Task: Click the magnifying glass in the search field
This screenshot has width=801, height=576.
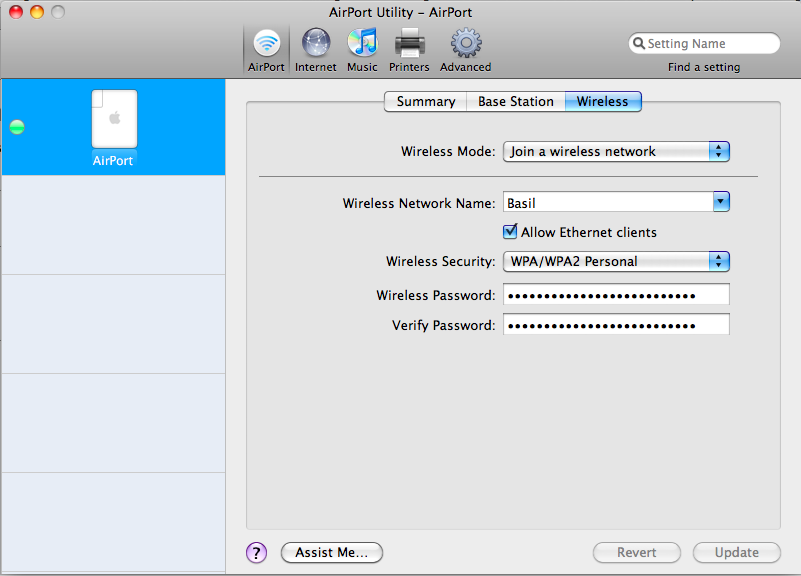Action: pyautogui.click(x=639, y=43)
